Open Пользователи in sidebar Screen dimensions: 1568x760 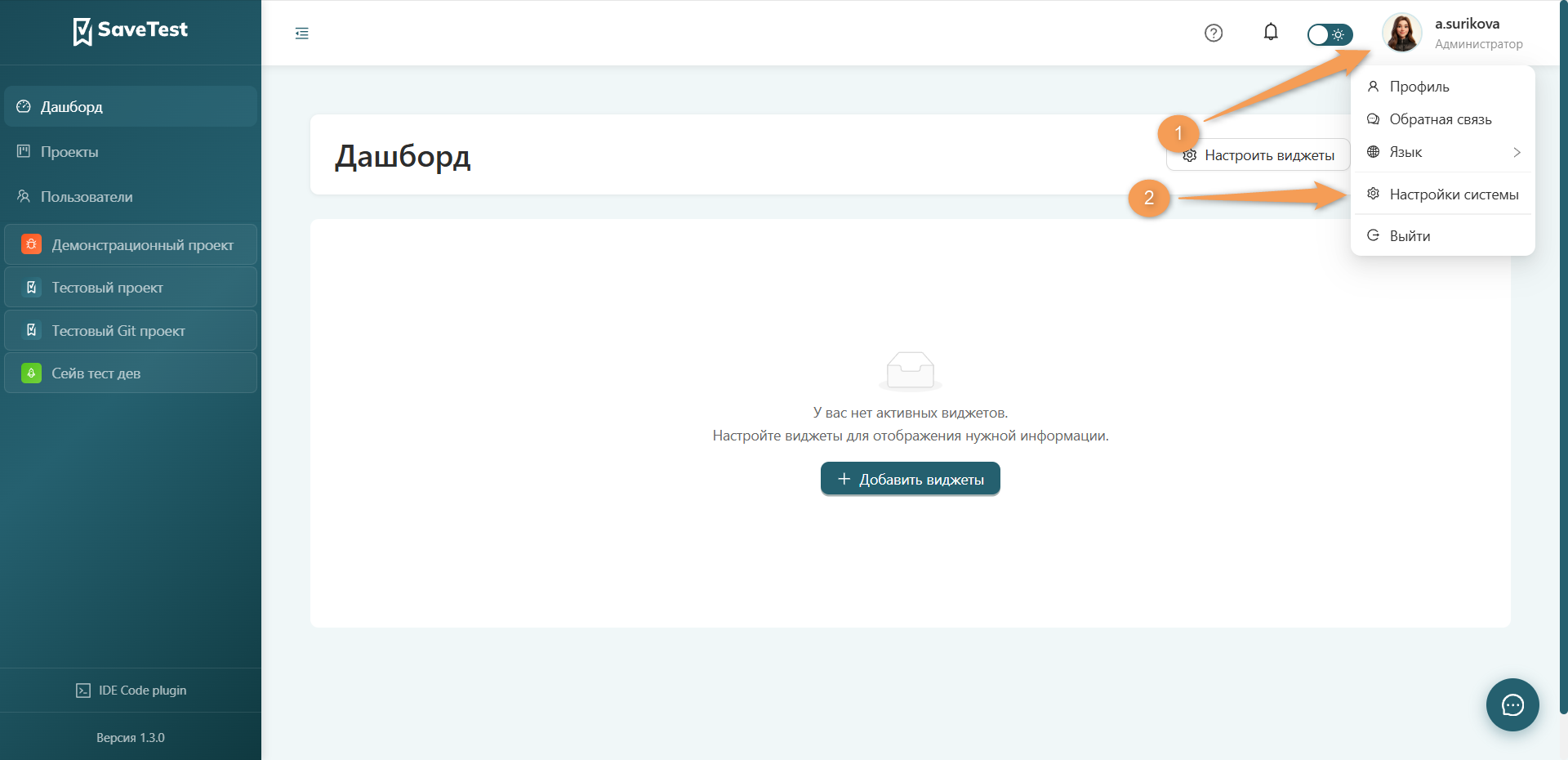[131, 197]
